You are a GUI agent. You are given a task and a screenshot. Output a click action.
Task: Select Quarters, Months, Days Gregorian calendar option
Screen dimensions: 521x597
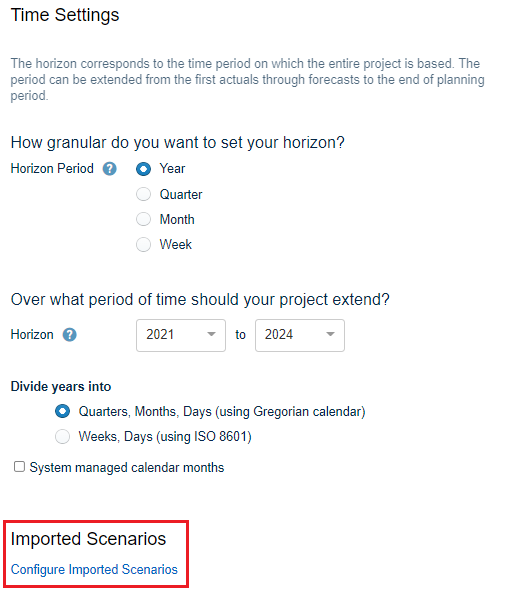[62, 411]
